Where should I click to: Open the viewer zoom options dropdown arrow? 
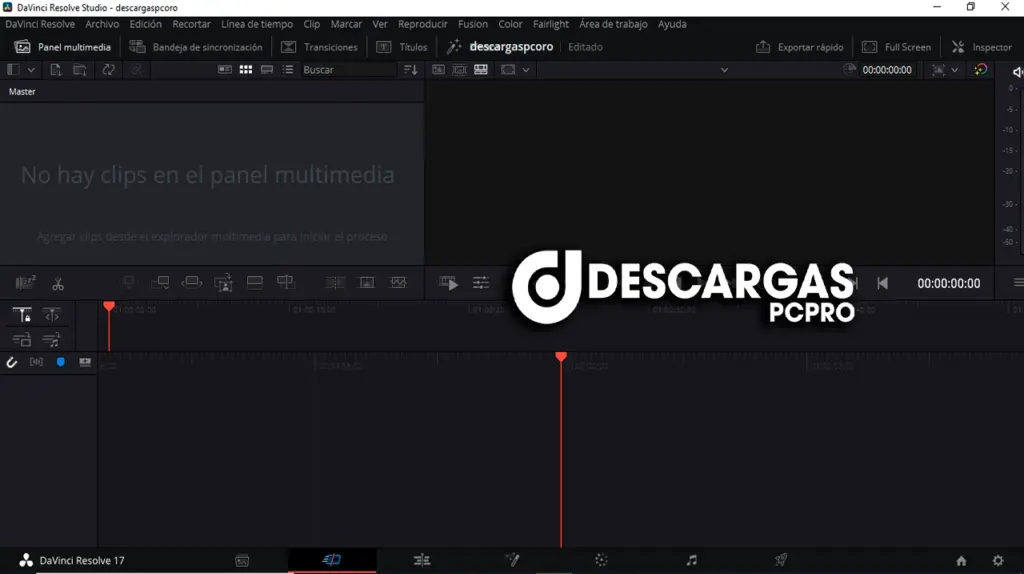click(954, 70)
